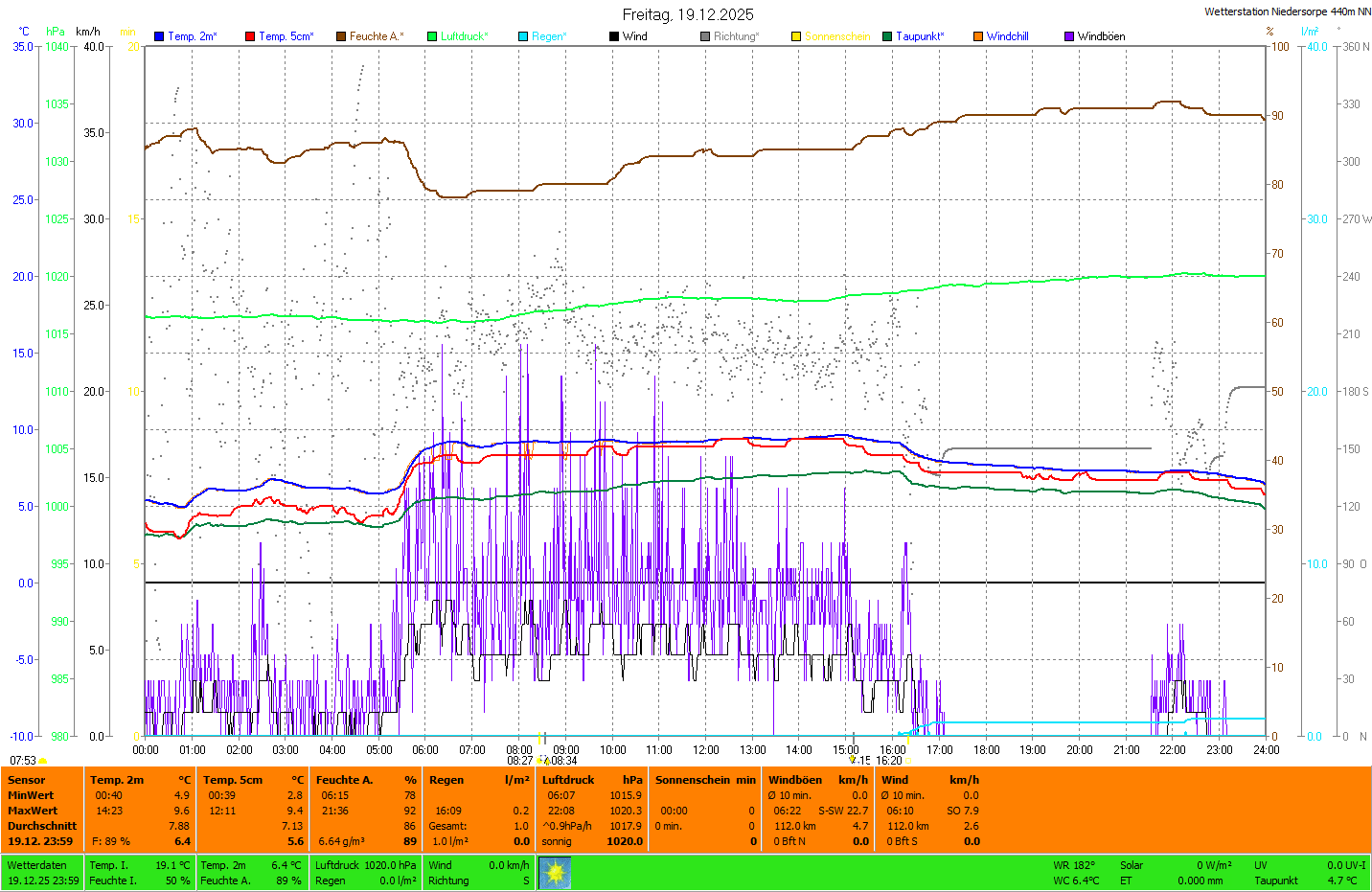Click the red Temp. 5cm legend square
This screenshot has width=1372, height=892.
pos(250,36)
